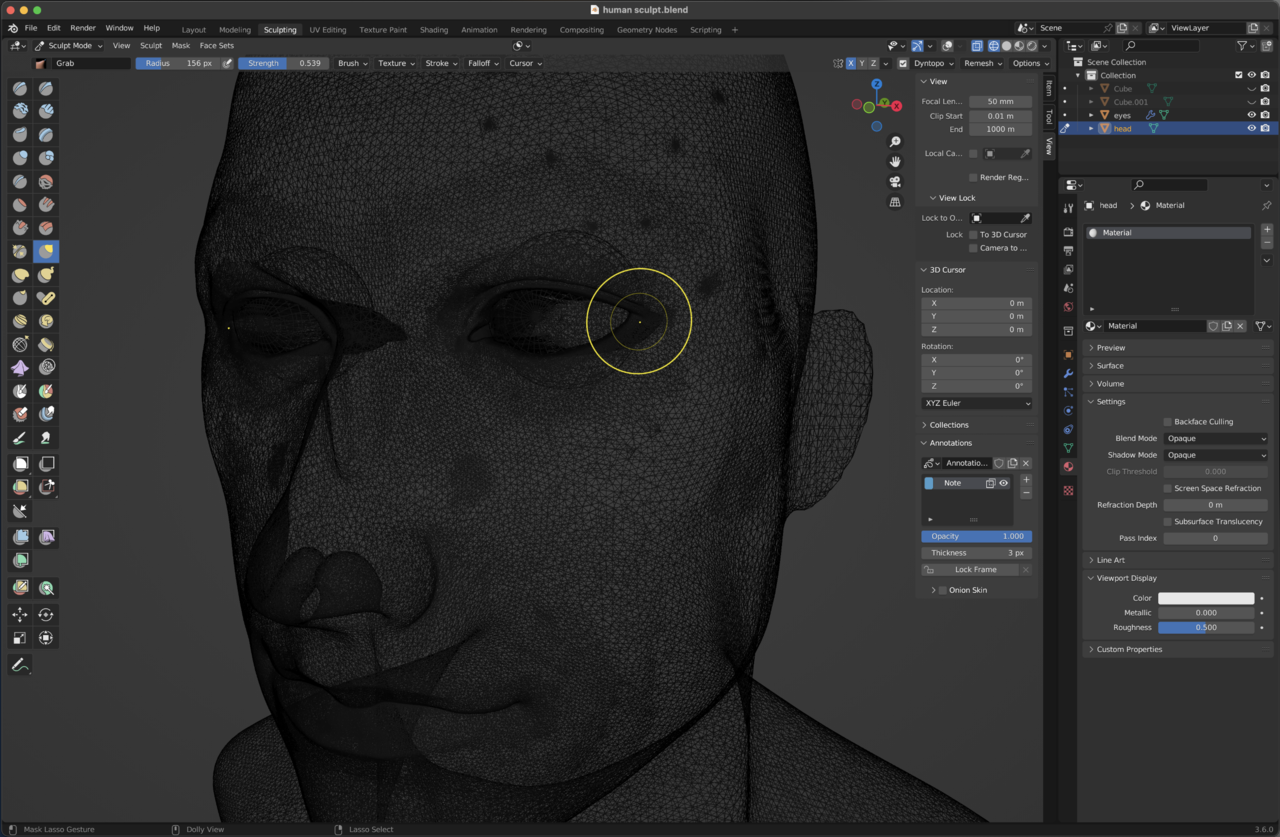Select the Box Mask tool
This screenshot has width=1280, height=837.
click(x=20, y=464)
